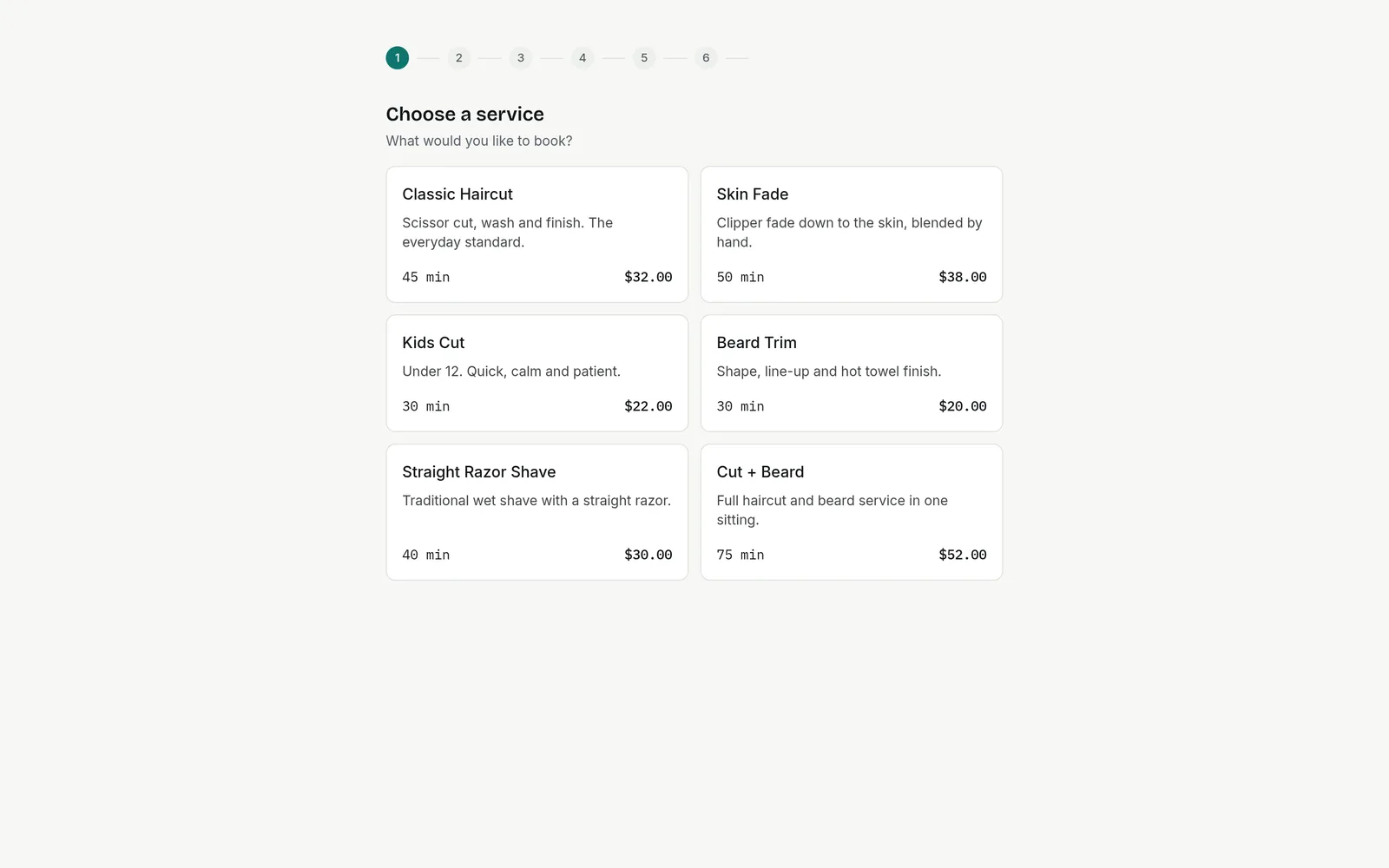Jump to step 2 in progress bar
Screen dimensions: 1389x868
tap(459, 58)
